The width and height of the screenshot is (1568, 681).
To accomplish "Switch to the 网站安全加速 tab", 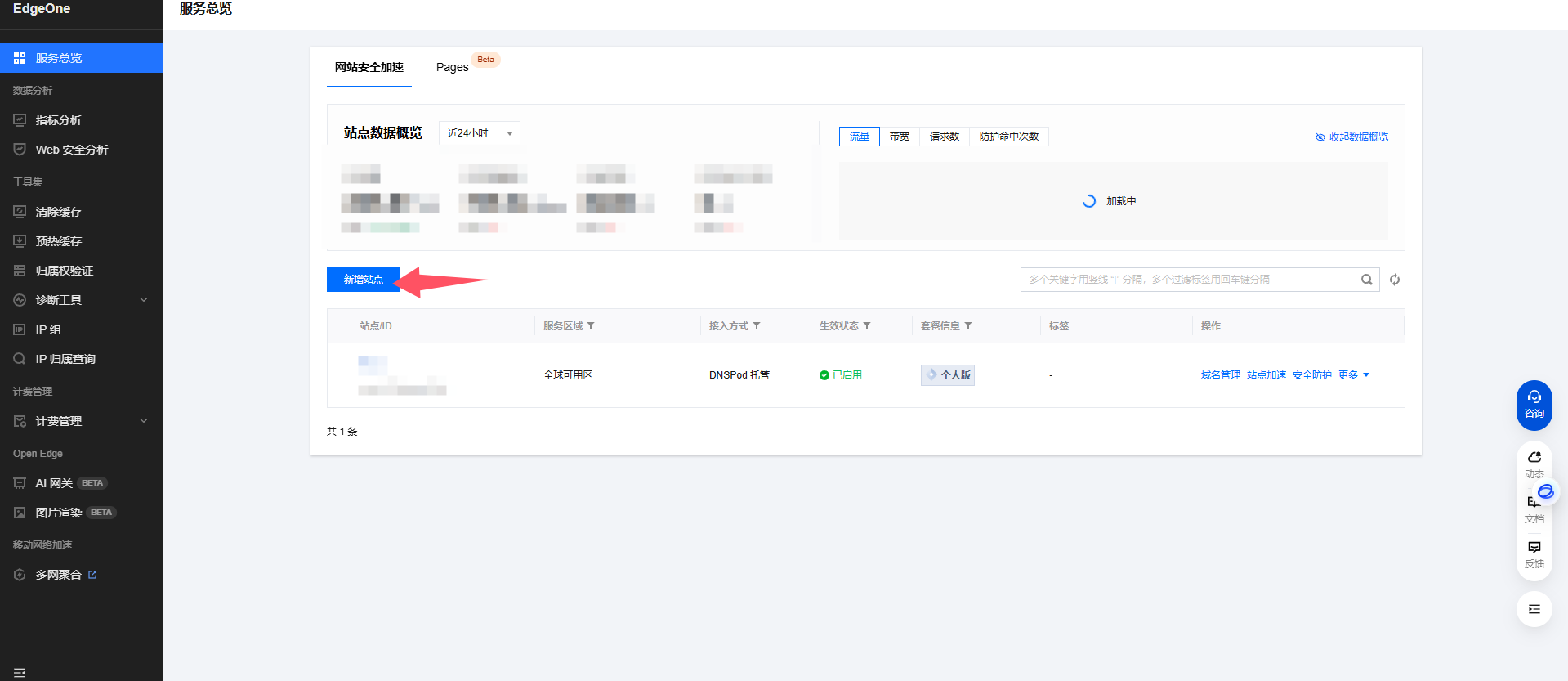I will pos(369,67).
